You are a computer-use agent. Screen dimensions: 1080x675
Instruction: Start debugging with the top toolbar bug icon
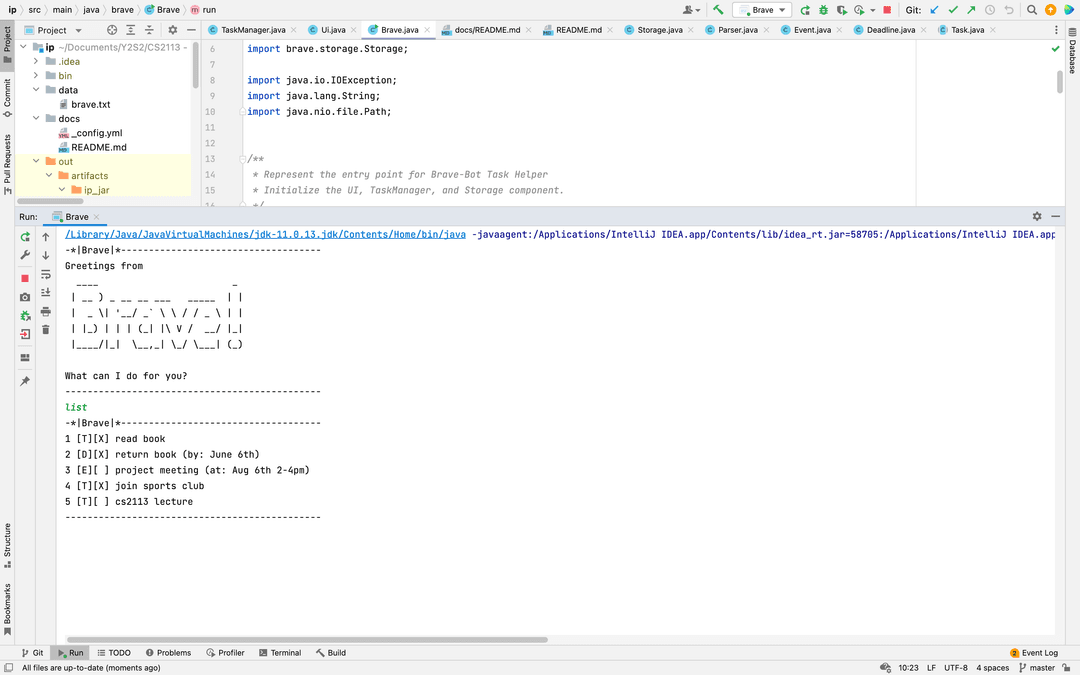pos(823,10)
